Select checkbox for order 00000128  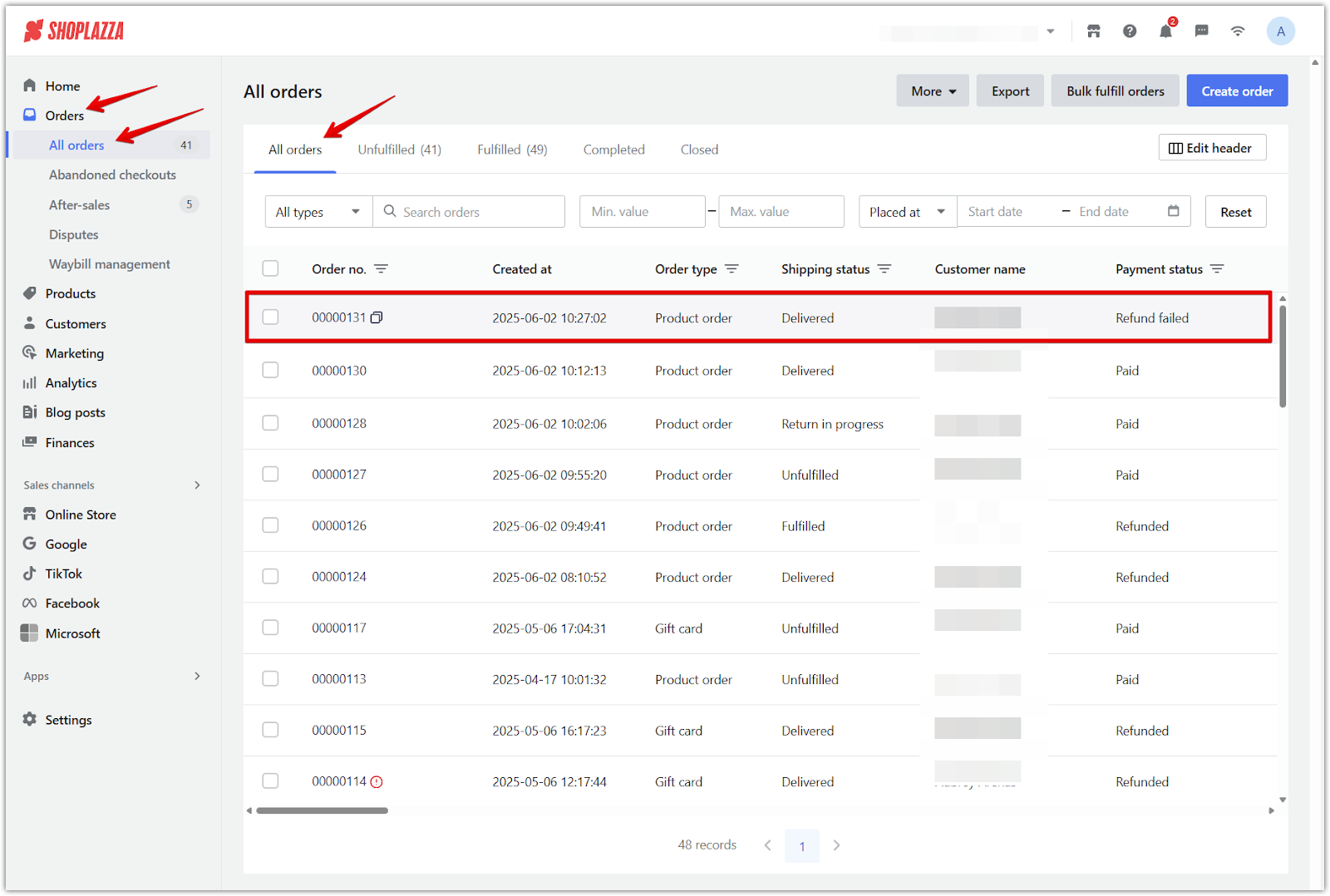270,423
